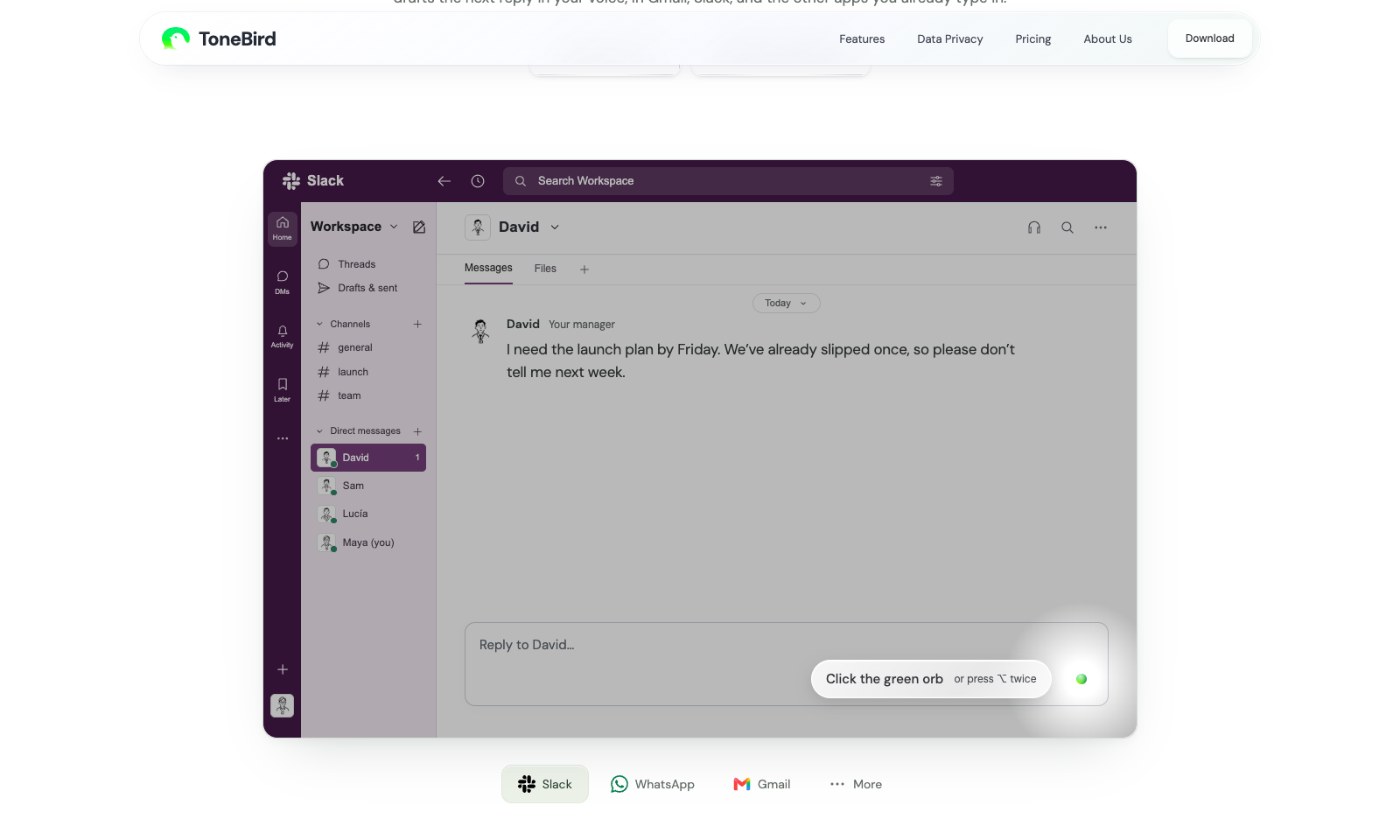Screen dimensions: 1400x840
Task: Click the green orb
Action: 1081,679
